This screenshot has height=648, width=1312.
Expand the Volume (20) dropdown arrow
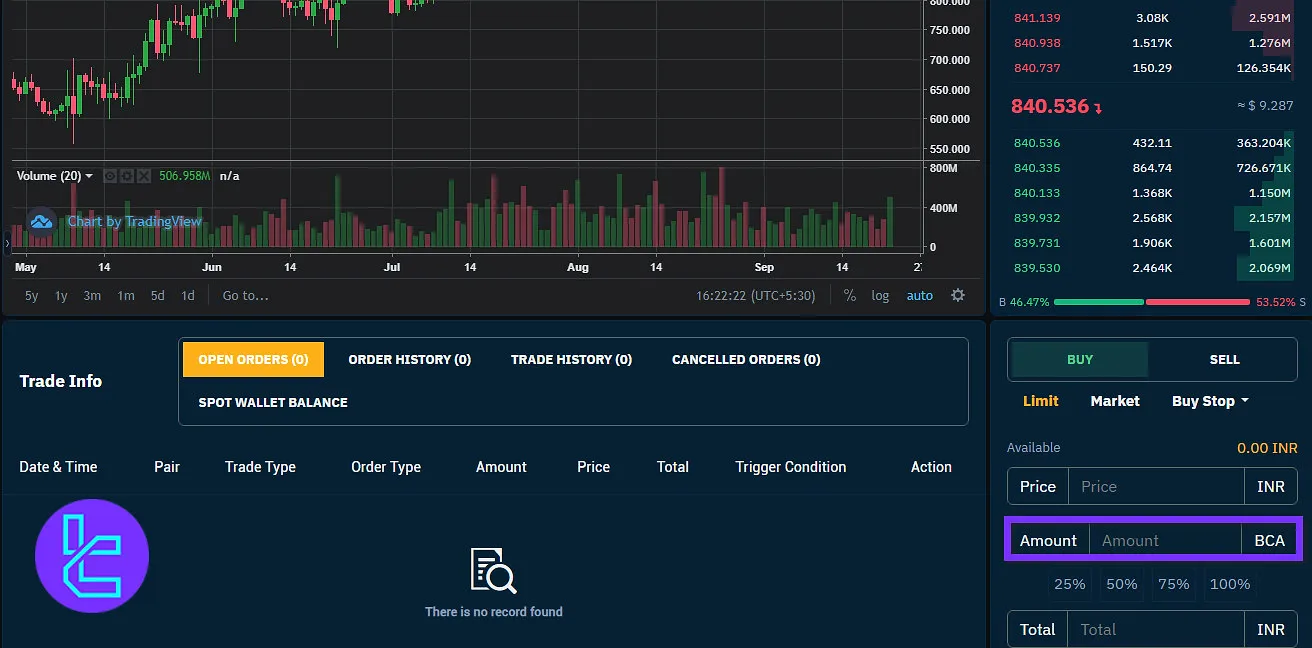(89, 176)
